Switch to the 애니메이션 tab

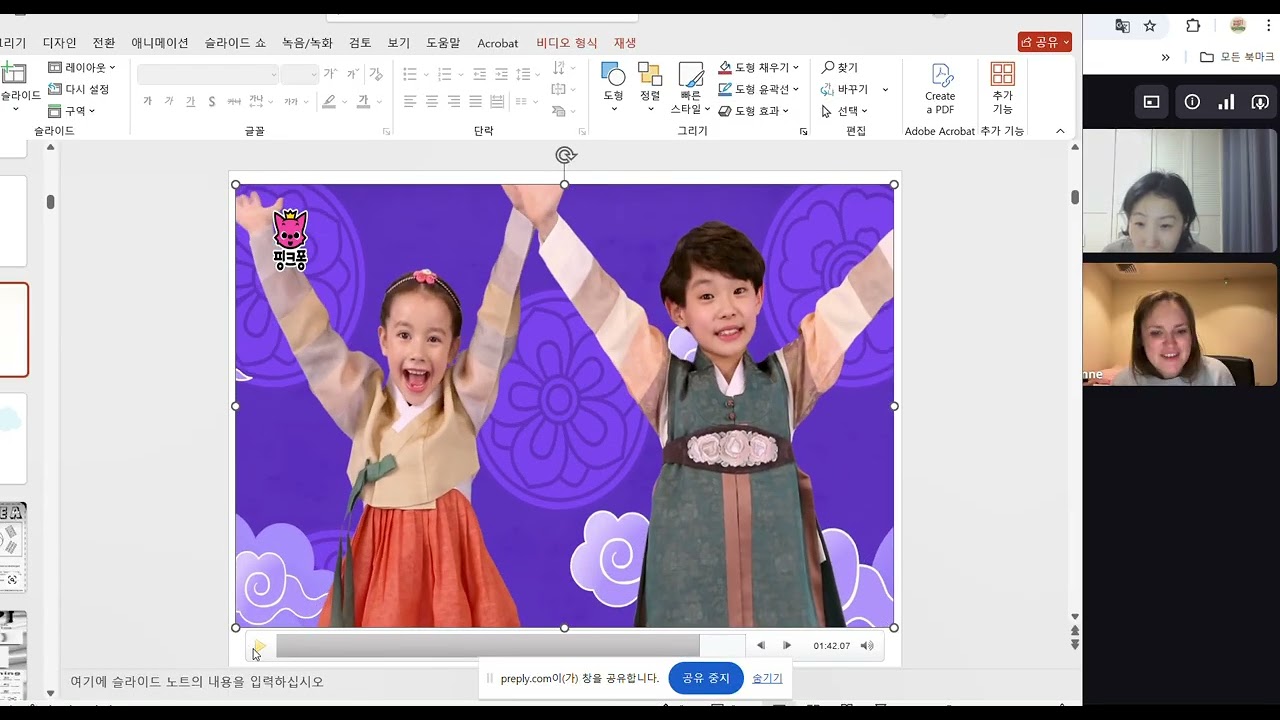coord(160,43)
